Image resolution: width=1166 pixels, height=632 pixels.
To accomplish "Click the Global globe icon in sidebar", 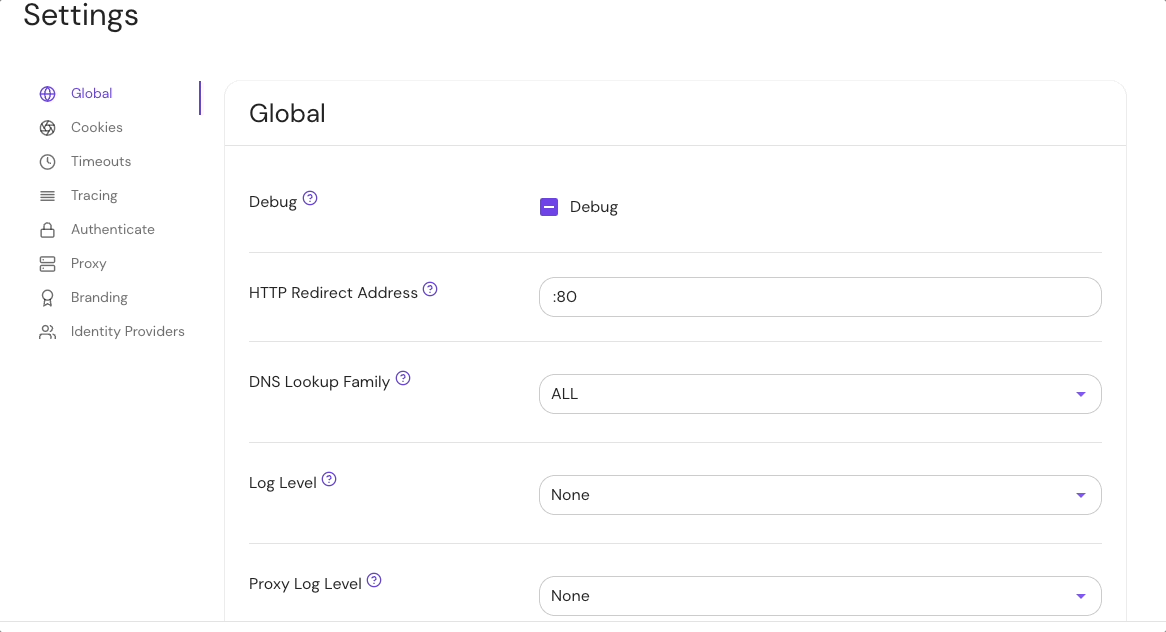I will point(47,94).
